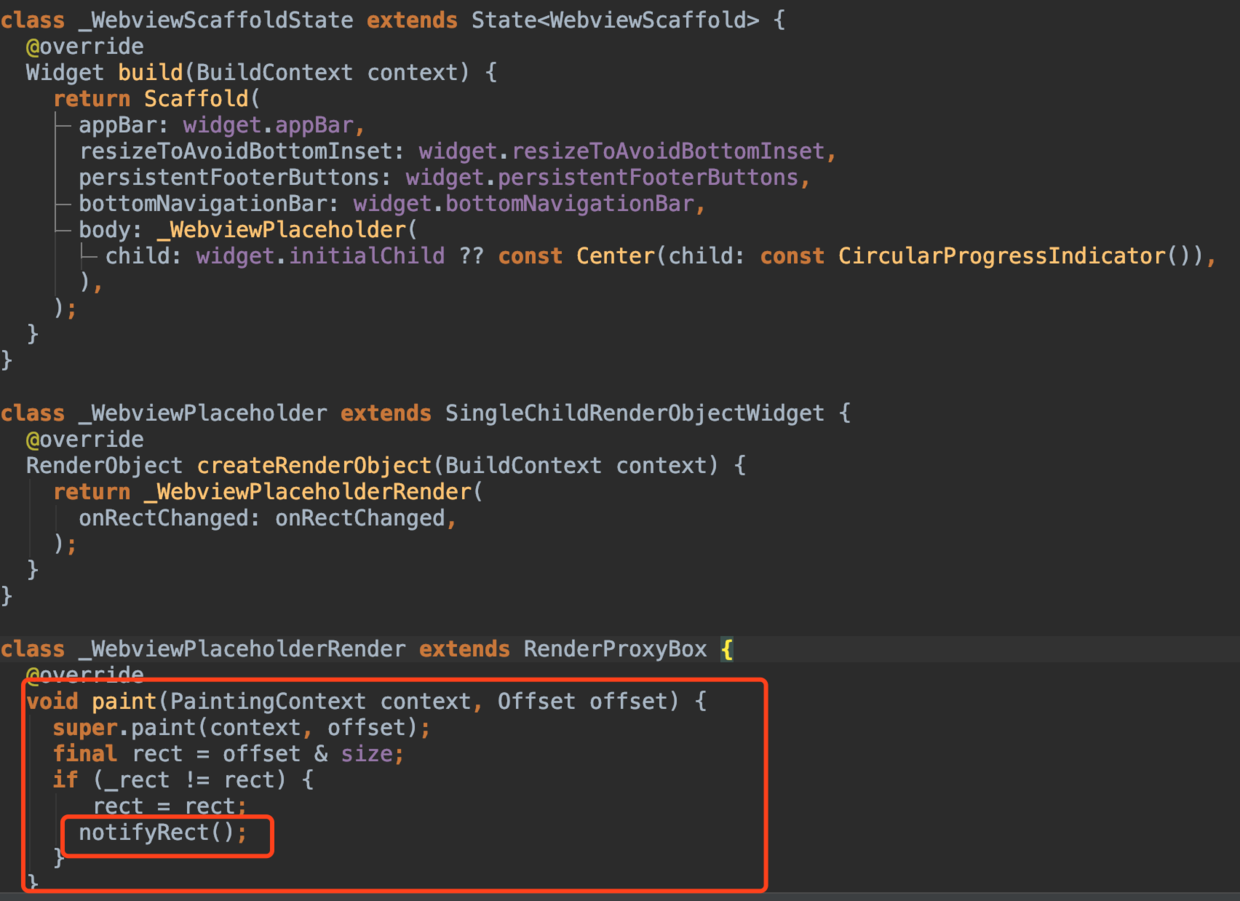Click the notifyRect() call
Viewport: 1240px width, 901px height.
(x=162, y=832)
